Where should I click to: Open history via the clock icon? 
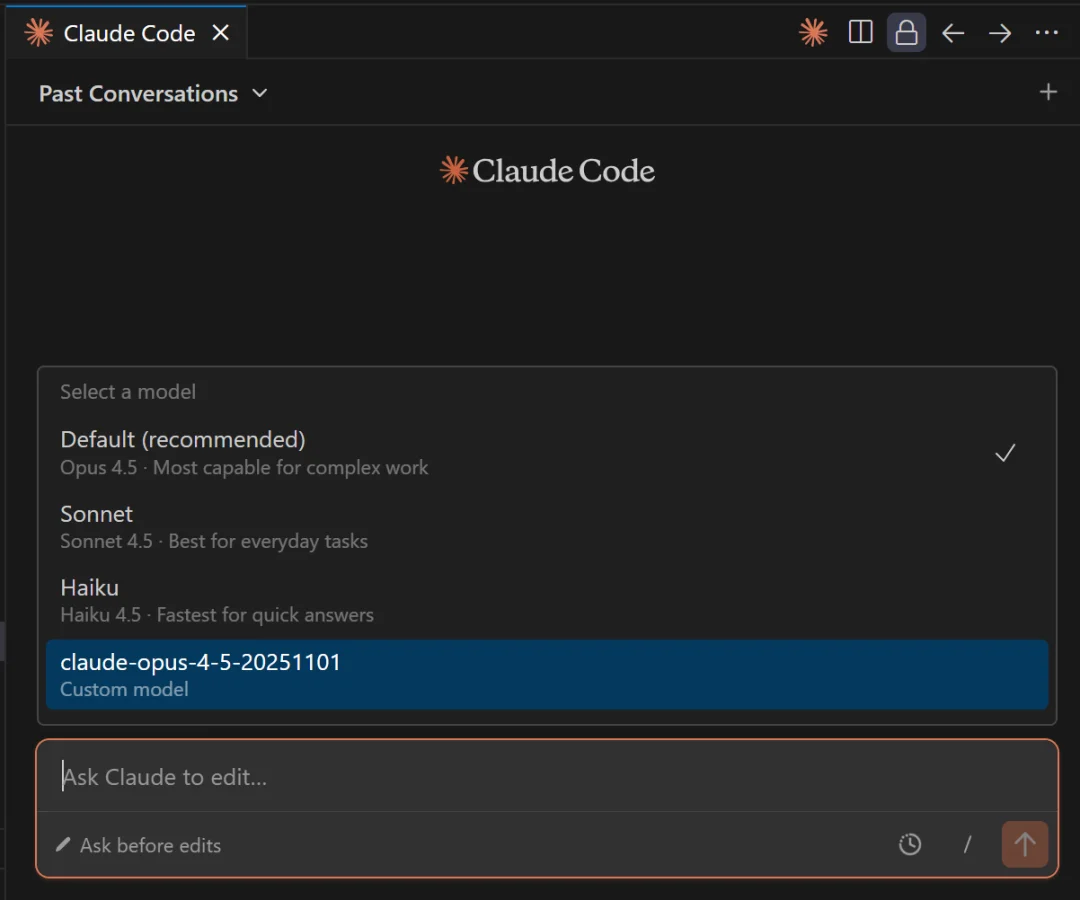click(x=909, y=845)
